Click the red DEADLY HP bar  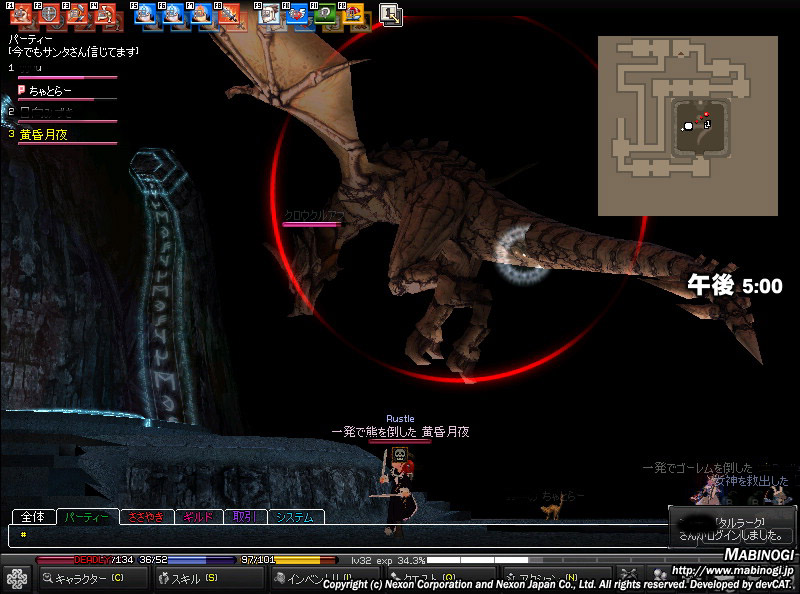85,560
